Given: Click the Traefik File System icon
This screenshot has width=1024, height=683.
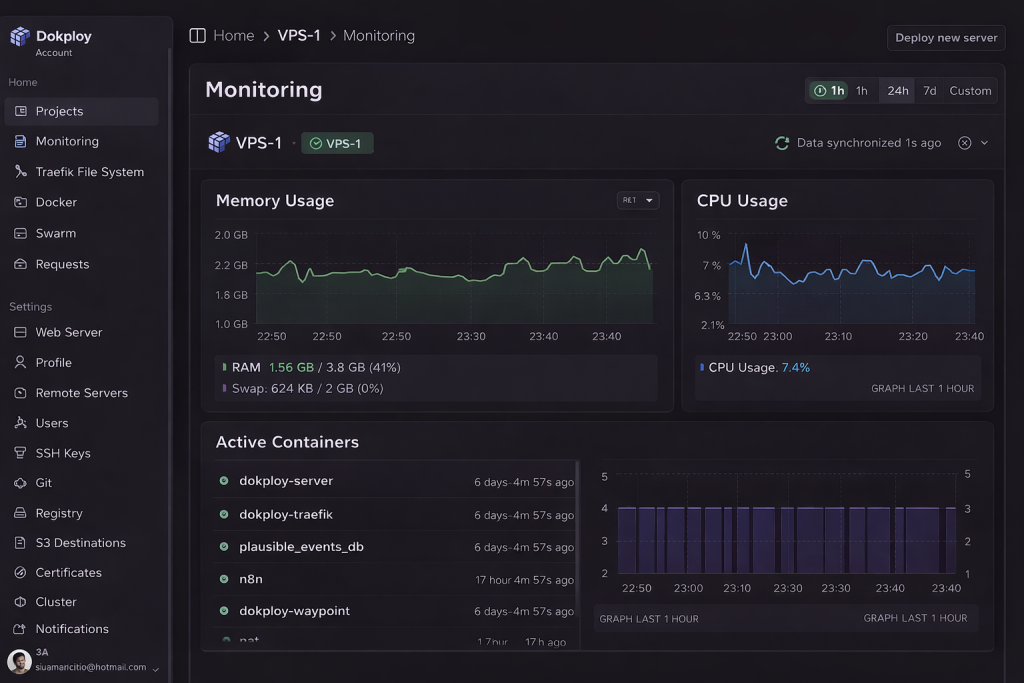Looking at the screenshot, I should click(20, 172).
